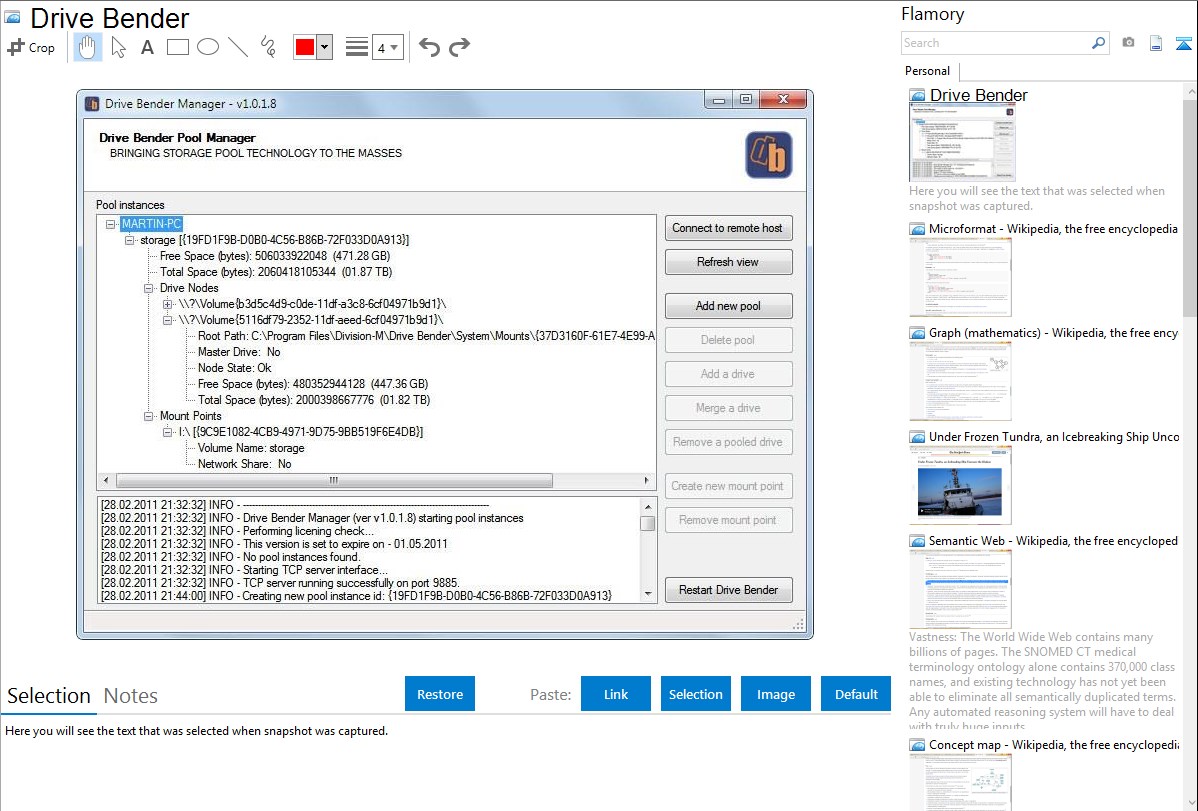The image size is (1198, 811).
Task: Select the Network Share: No row
Action: [x=244, y=464]
